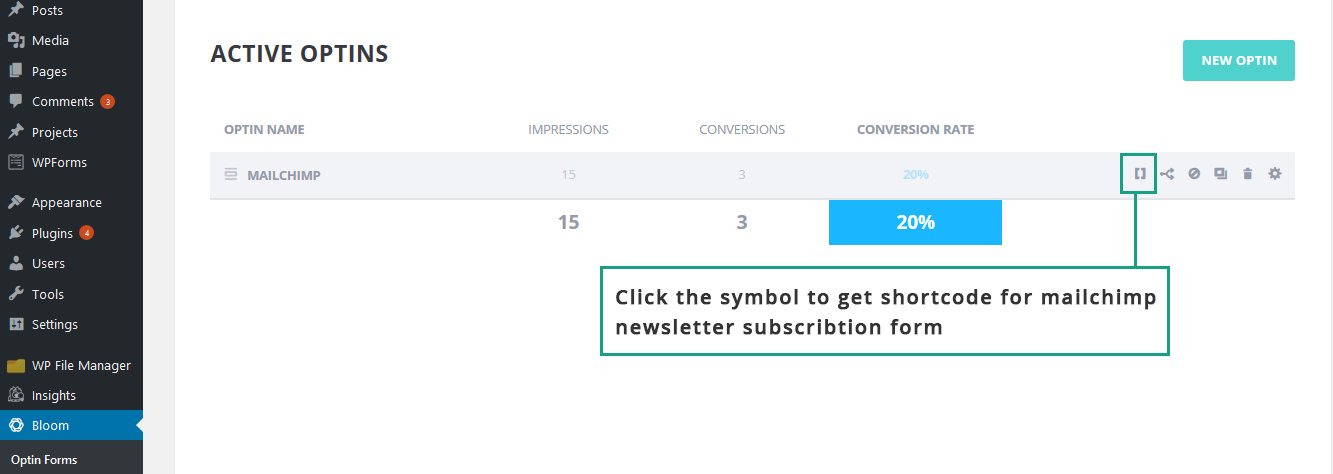Get shortcode for the MailChimp optin
The image size is (1333, 474).
tap(1139, 174)
